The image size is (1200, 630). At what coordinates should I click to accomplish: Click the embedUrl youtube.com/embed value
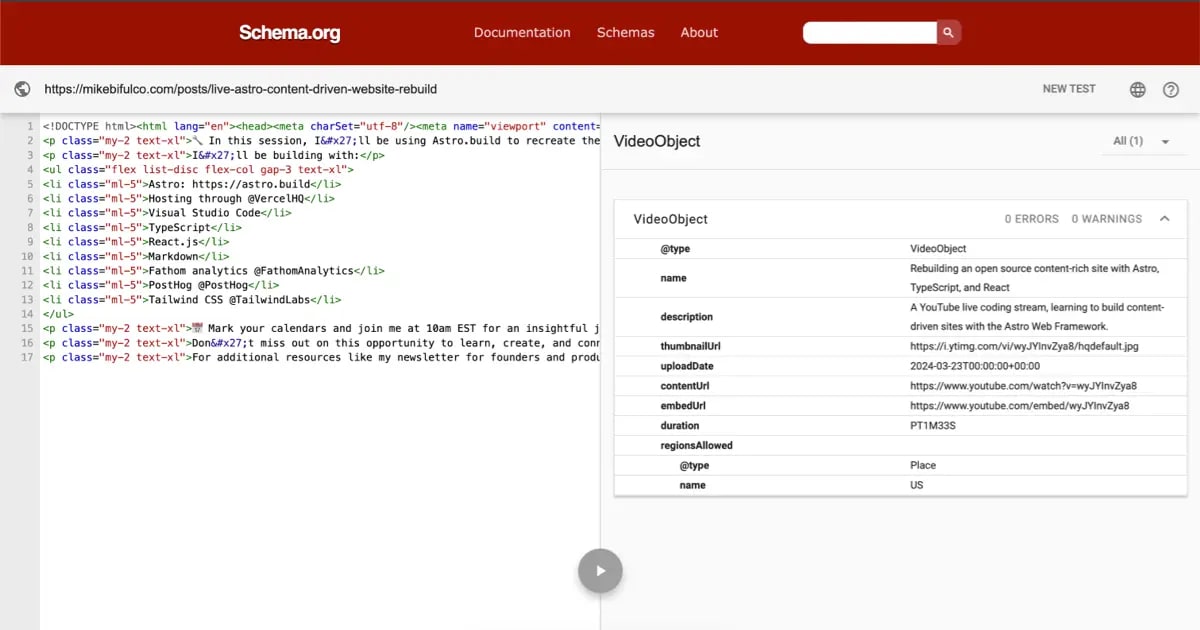coord(1020,406)
